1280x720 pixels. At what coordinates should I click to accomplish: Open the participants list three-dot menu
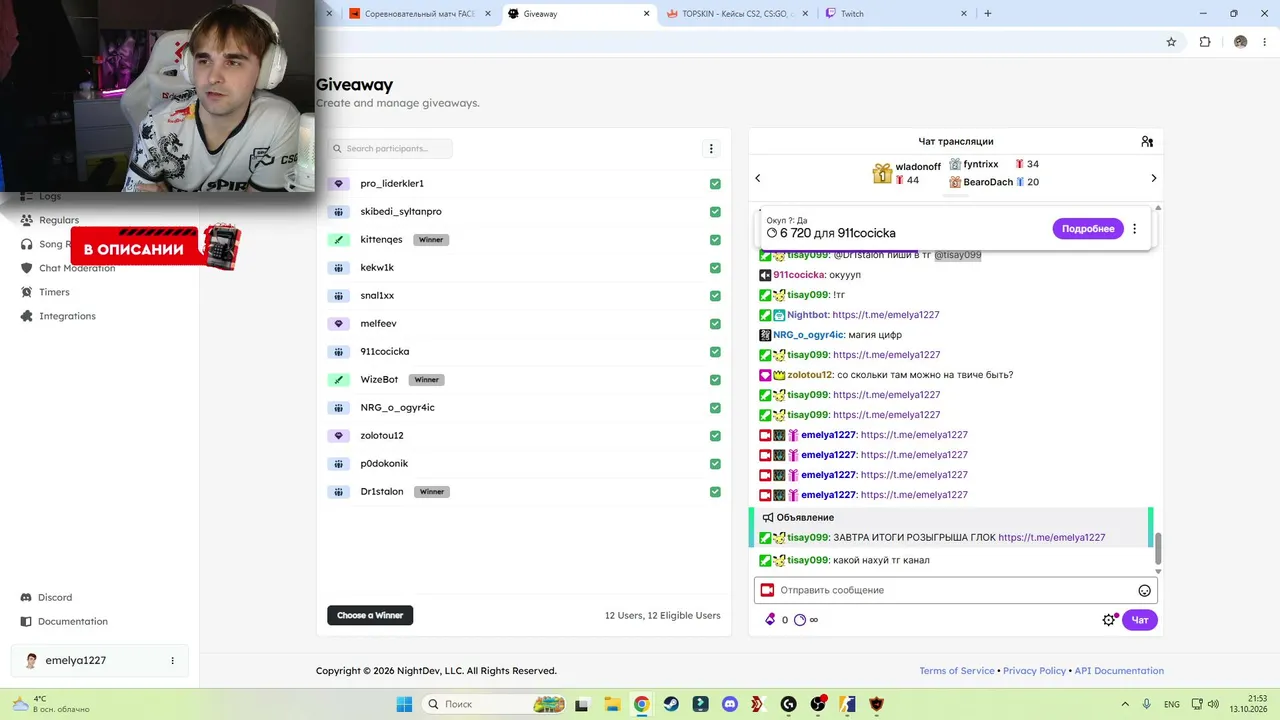click(x=711, y=149)
